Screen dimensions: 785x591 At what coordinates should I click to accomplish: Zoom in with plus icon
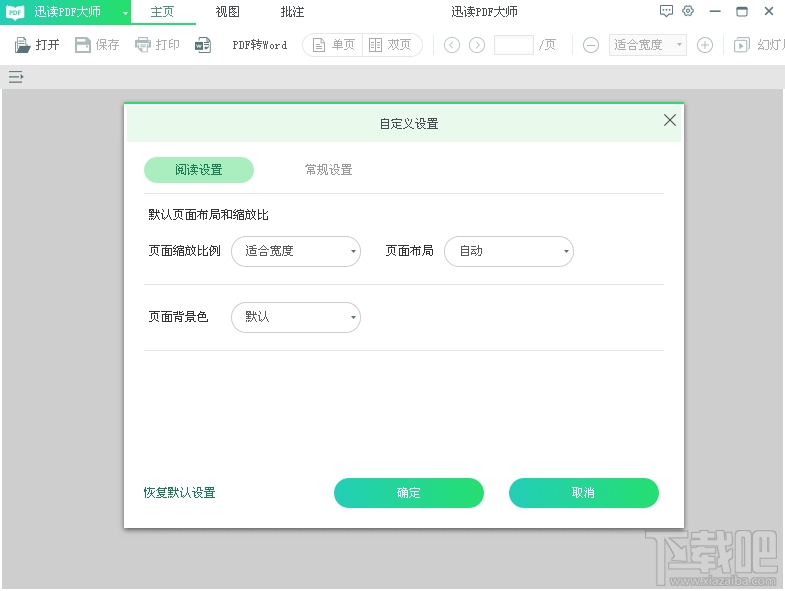[705, 45]
